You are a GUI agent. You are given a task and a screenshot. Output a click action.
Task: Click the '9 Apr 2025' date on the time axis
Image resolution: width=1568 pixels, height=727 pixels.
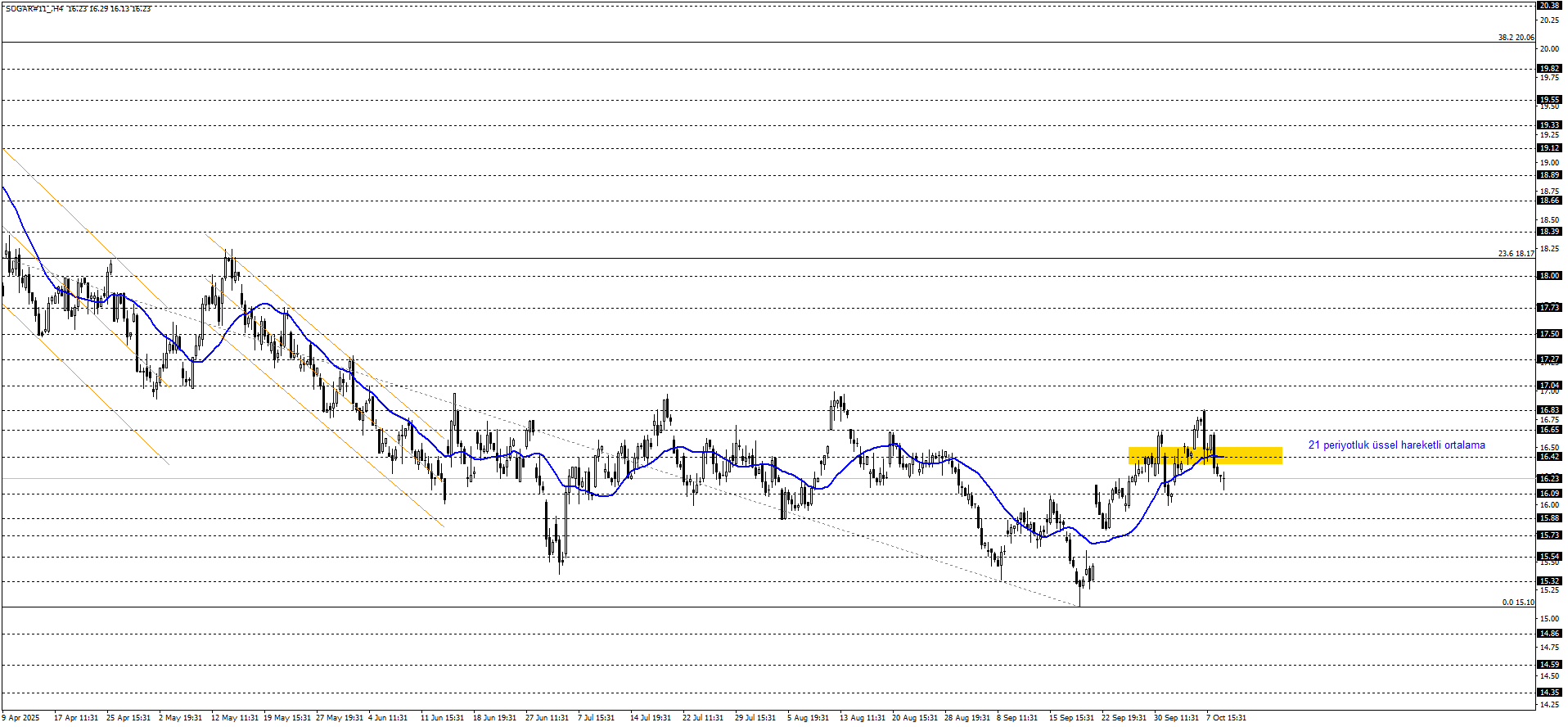coord(20,718)
